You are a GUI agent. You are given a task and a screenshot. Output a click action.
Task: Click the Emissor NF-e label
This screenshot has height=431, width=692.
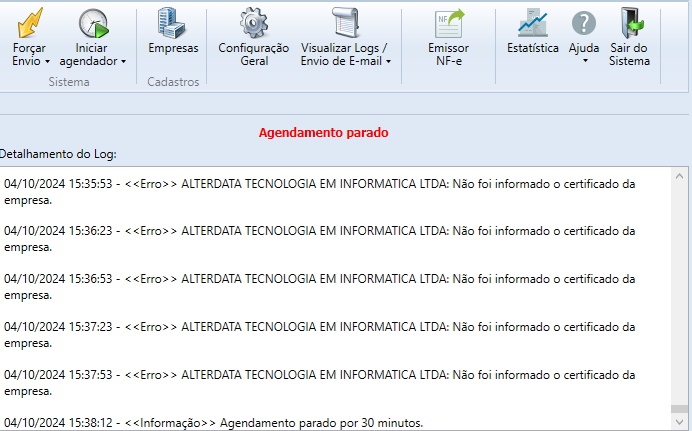448,54
